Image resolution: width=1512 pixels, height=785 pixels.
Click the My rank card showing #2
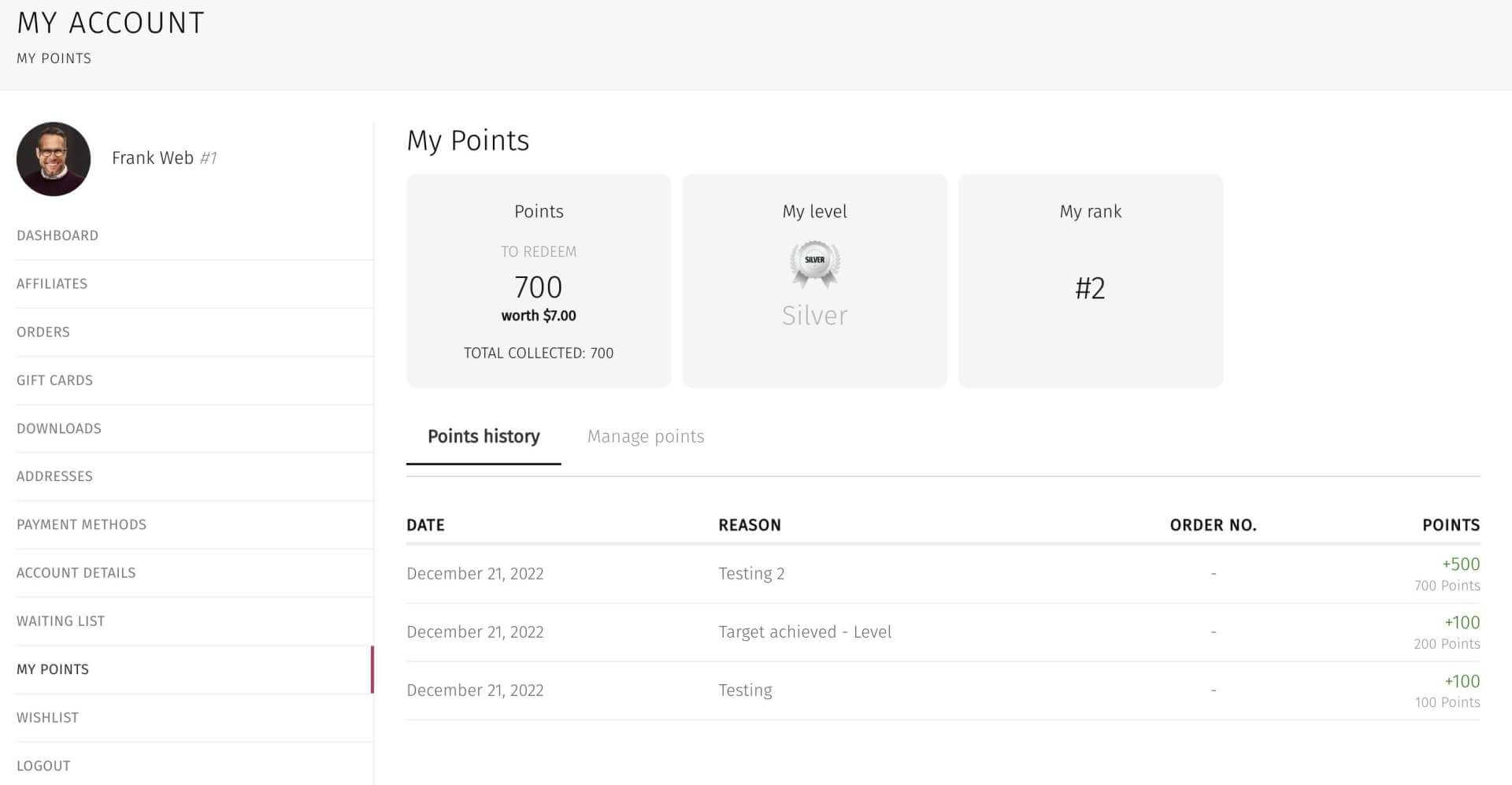pyautogui.click(x=1091, y=280)
